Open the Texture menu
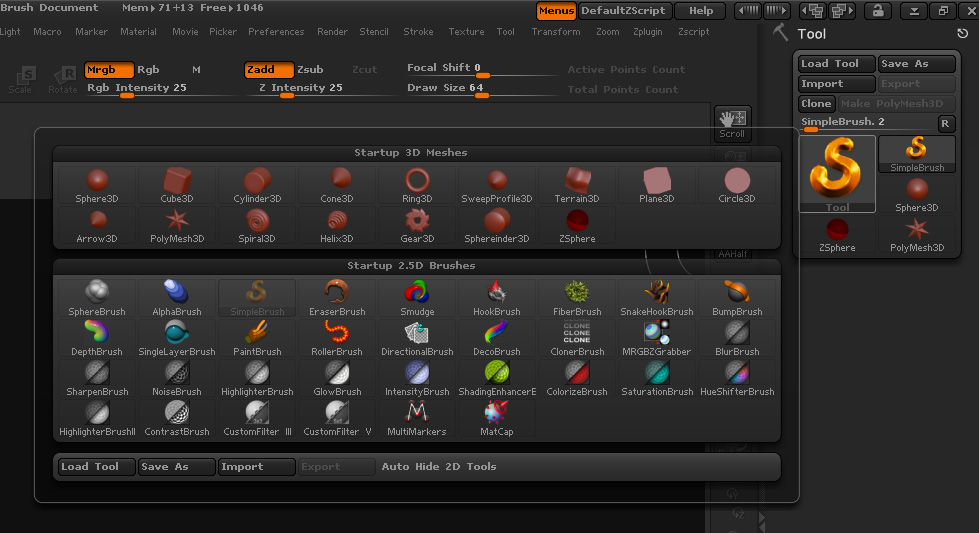The height and width of the screenshot is (533, 979). click(466, 31)
